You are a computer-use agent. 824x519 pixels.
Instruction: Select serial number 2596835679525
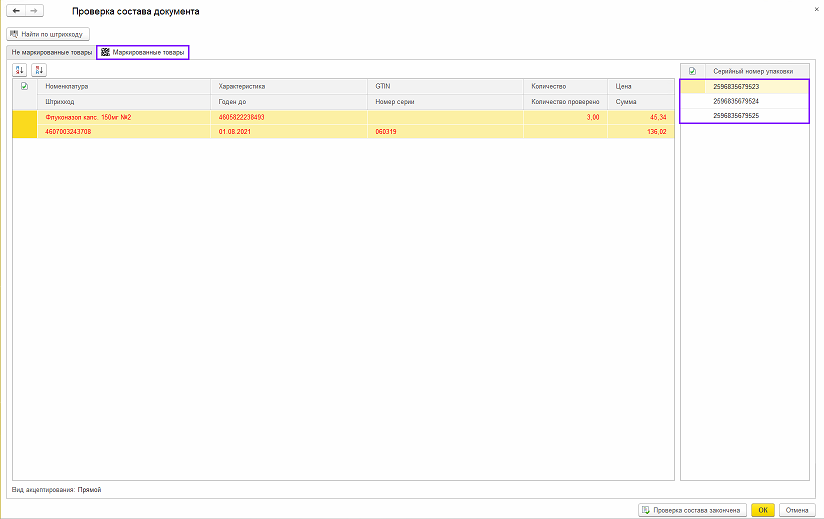click(735, 116)
